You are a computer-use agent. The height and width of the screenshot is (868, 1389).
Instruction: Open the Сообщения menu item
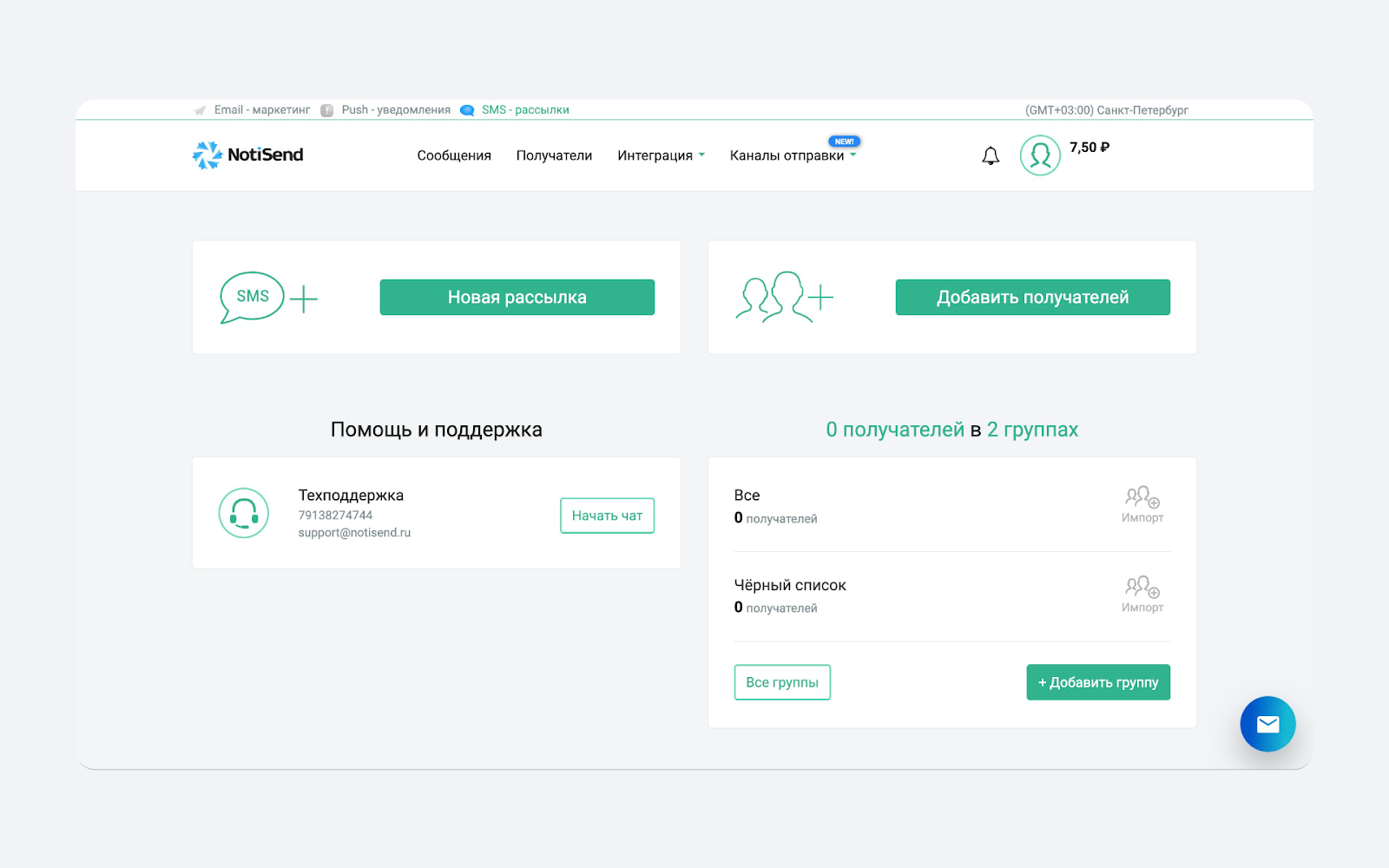click(x=454, y=155)
